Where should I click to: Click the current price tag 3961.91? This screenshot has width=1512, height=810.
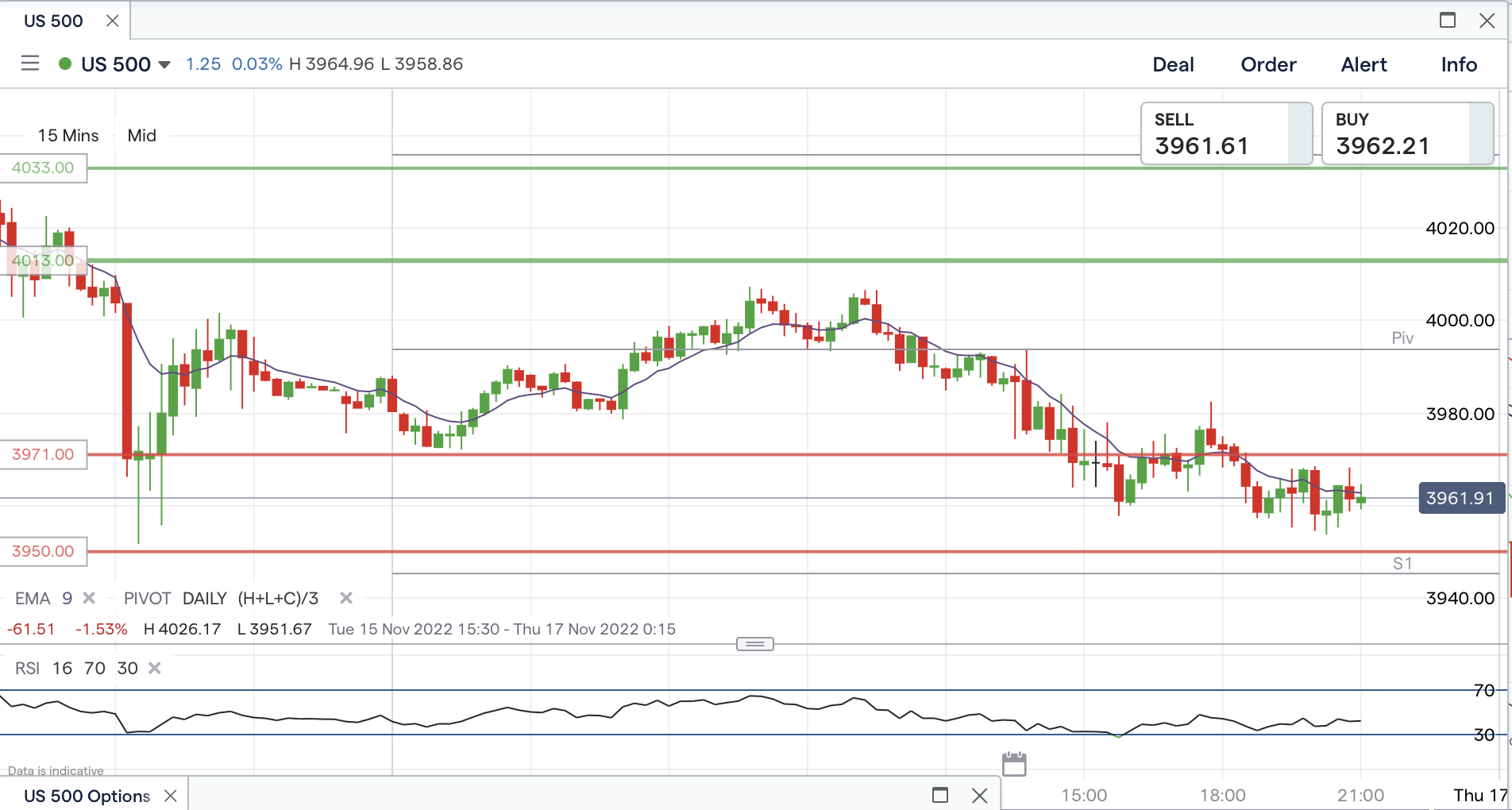1461,498
